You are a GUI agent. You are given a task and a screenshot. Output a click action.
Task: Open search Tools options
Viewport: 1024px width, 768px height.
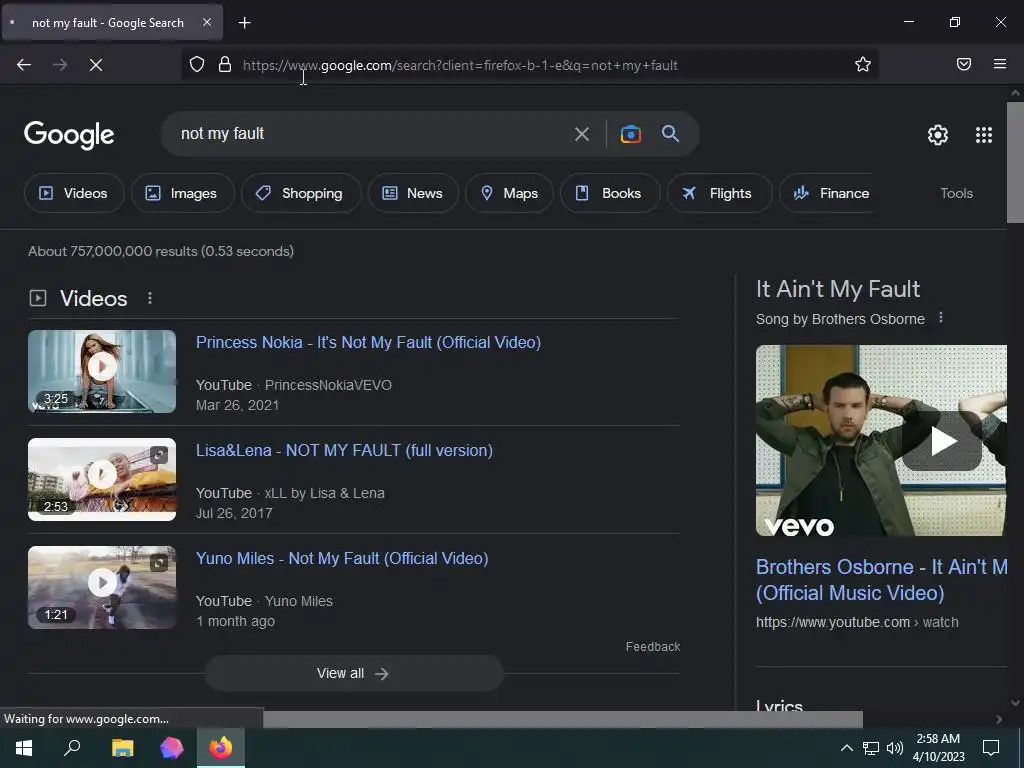(x=956, y=193)
